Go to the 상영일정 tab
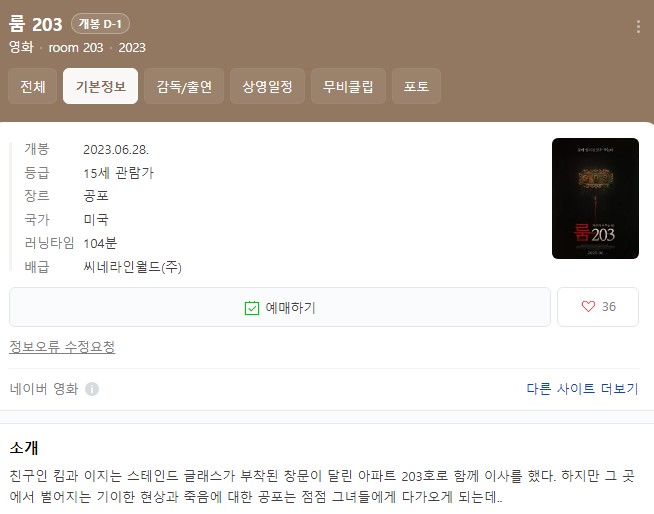 pos(267,86)
